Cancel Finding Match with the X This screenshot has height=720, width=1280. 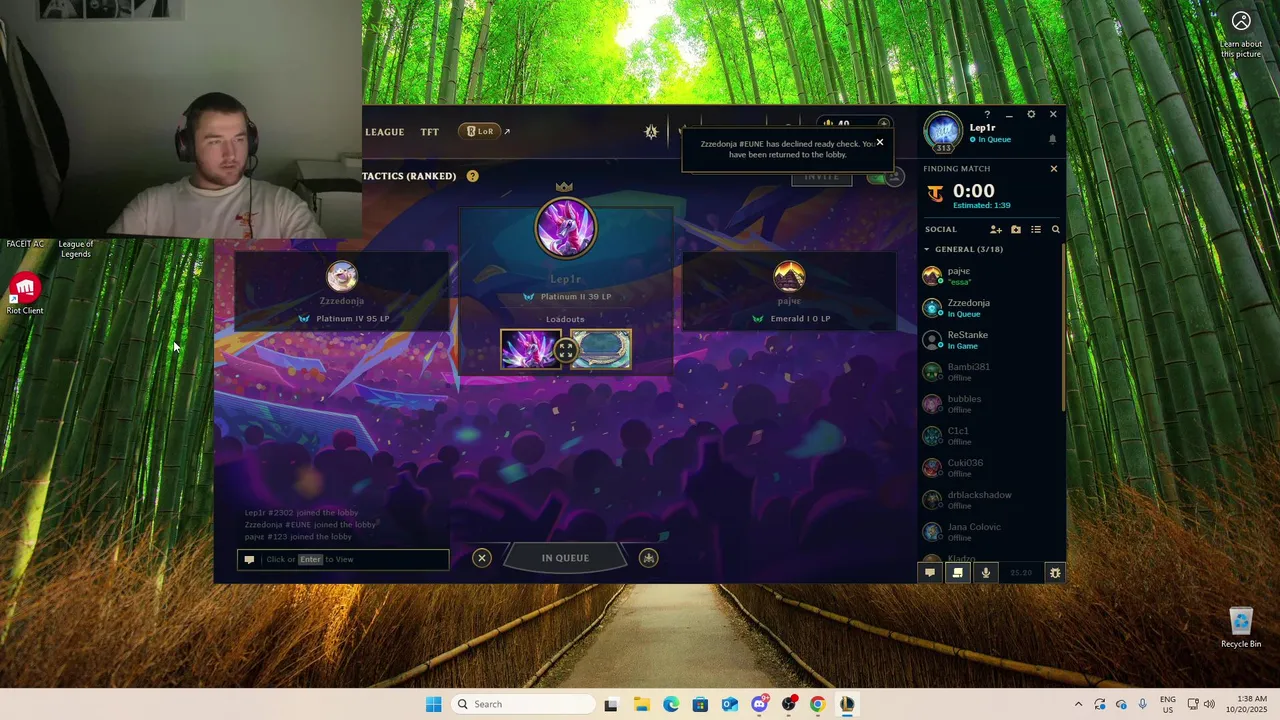click(x=1053, y=169)
